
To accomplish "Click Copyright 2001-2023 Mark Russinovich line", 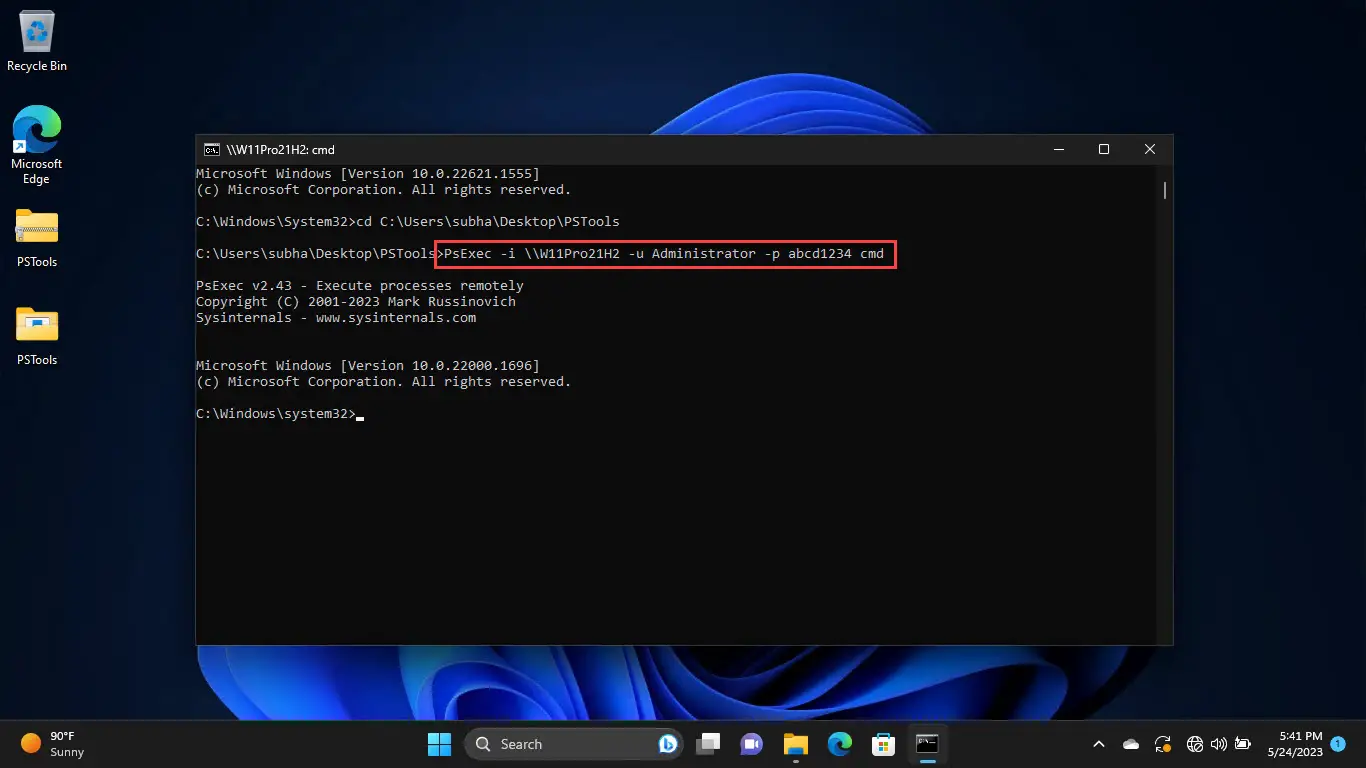I will tap(356, 302).
